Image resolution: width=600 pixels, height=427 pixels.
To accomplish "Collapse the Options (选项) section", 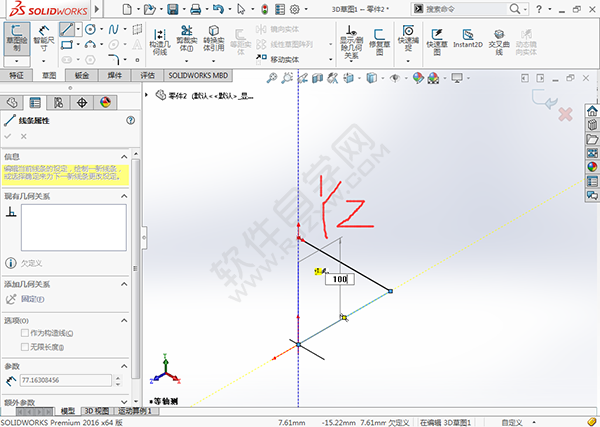I will pyautogui.click(x=124, y=320).
